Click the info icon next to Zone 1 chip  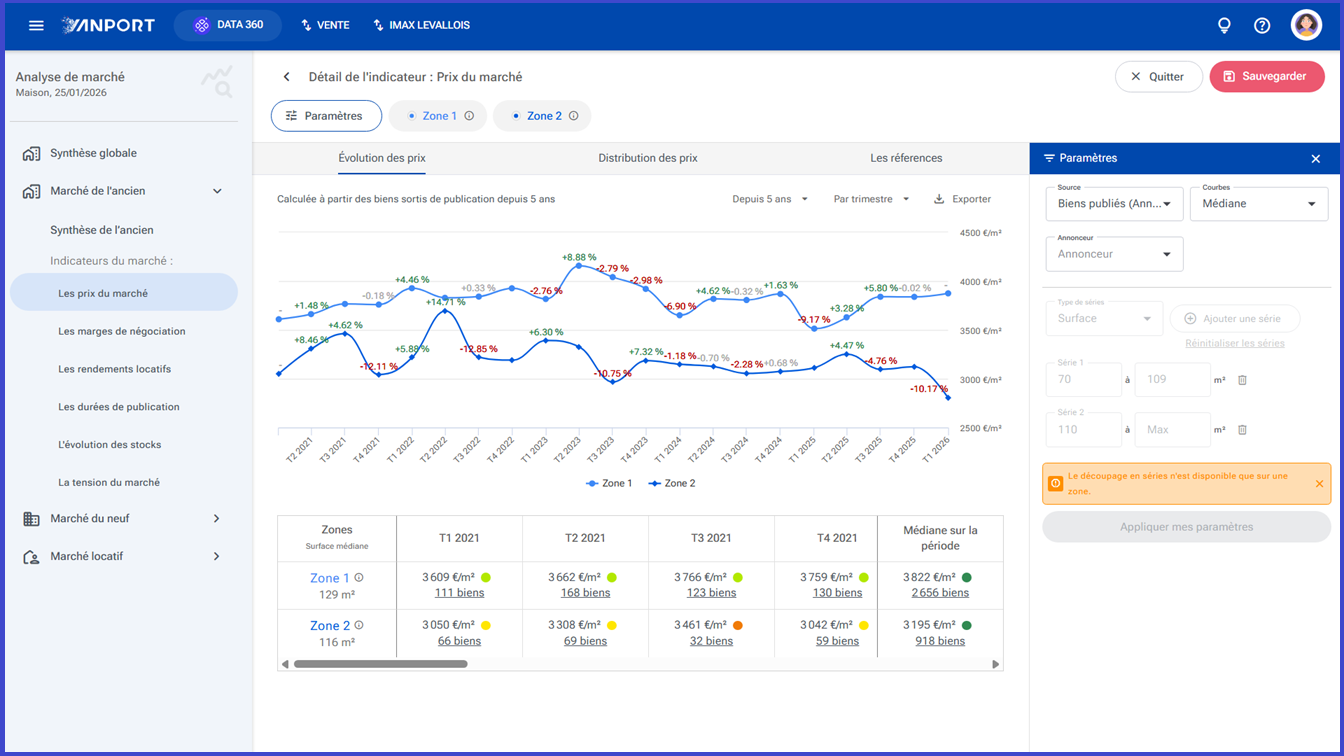point(469,116)
